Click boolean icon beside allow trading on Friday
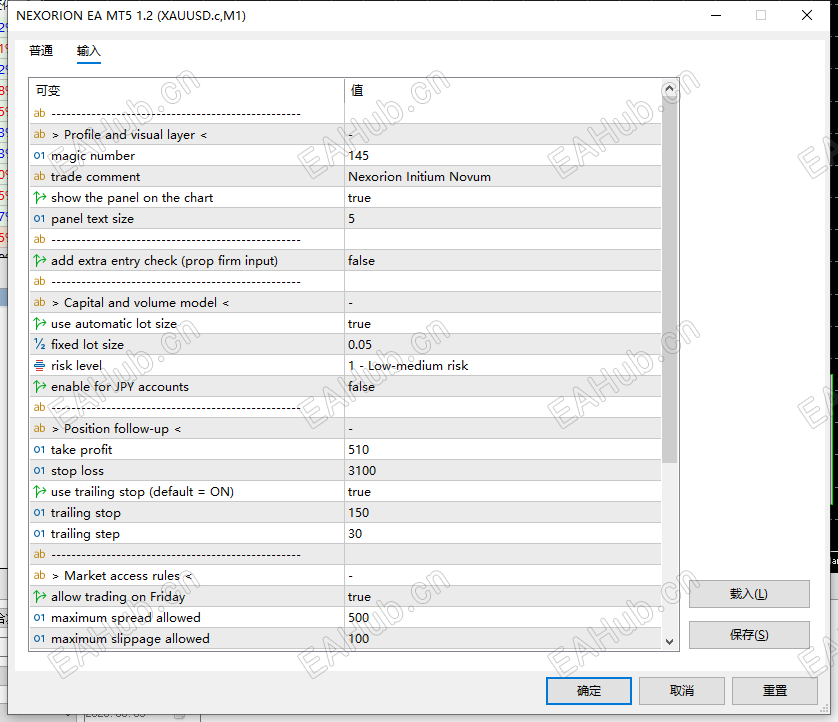This screenshot has height=722, width=838. (x=40, y=596)
